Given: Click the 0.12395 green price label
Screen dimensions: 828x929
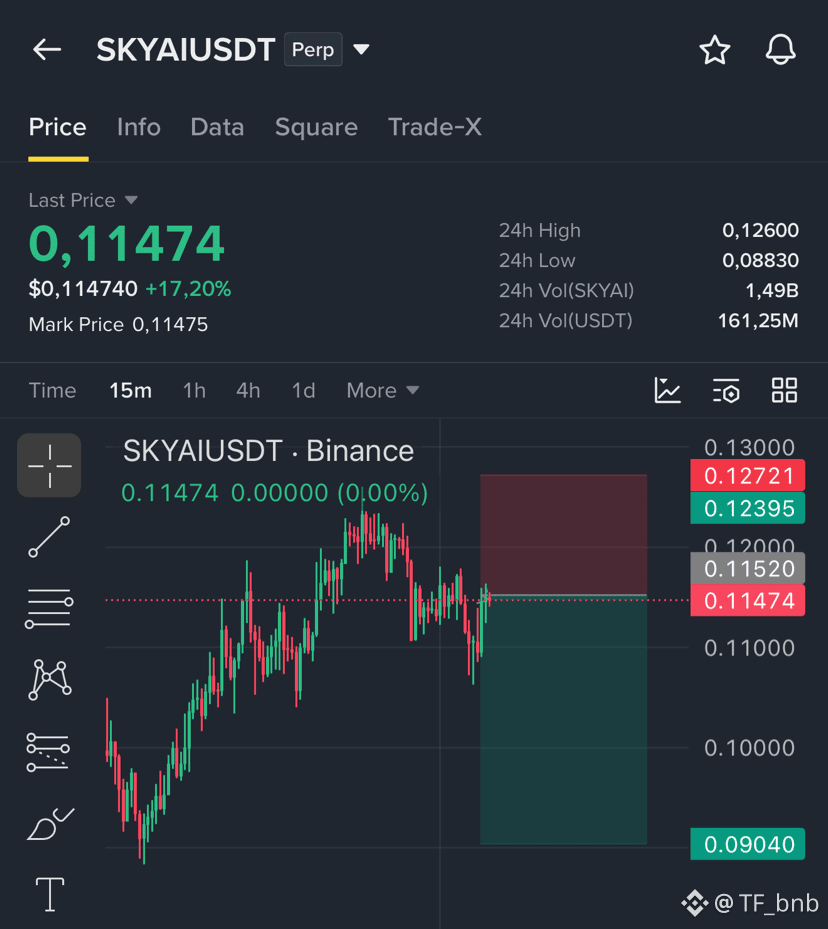Looking at the screenshot, I should point(748,508).
